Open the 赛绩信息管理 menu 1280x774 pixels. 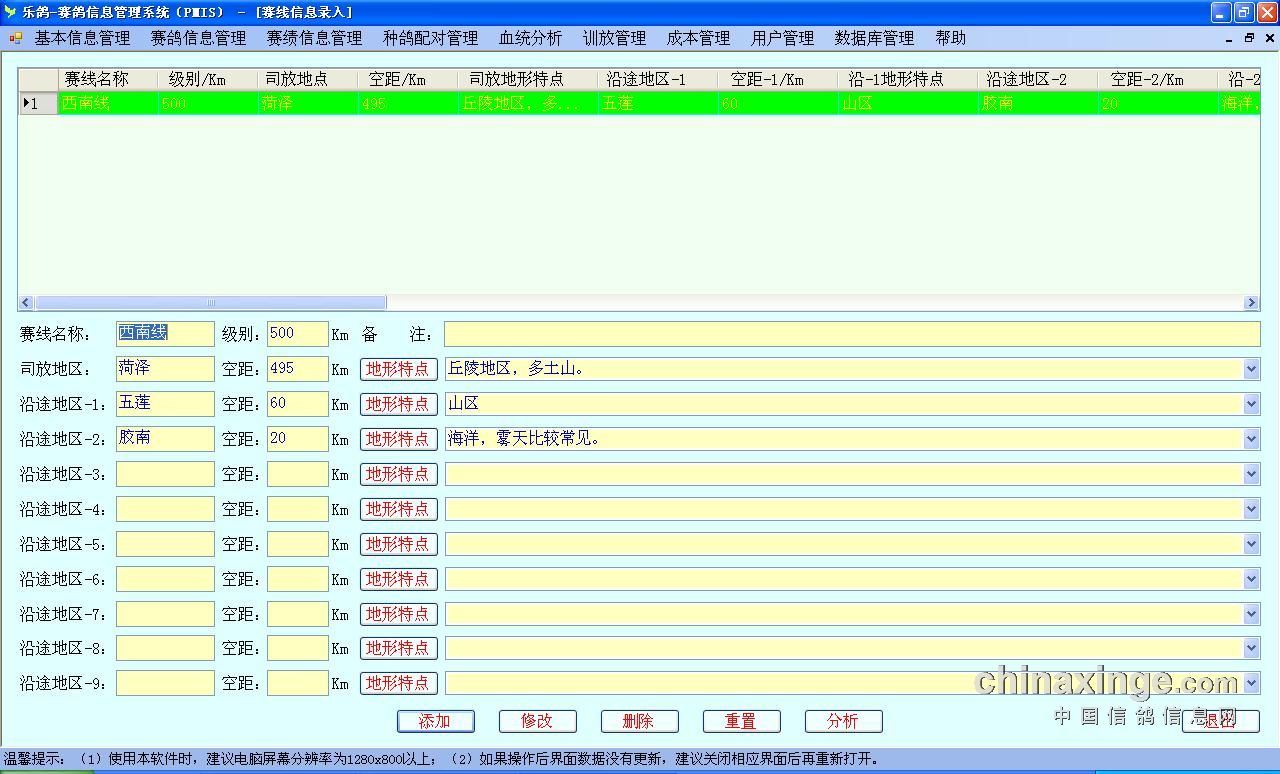[x=314, y=38]
